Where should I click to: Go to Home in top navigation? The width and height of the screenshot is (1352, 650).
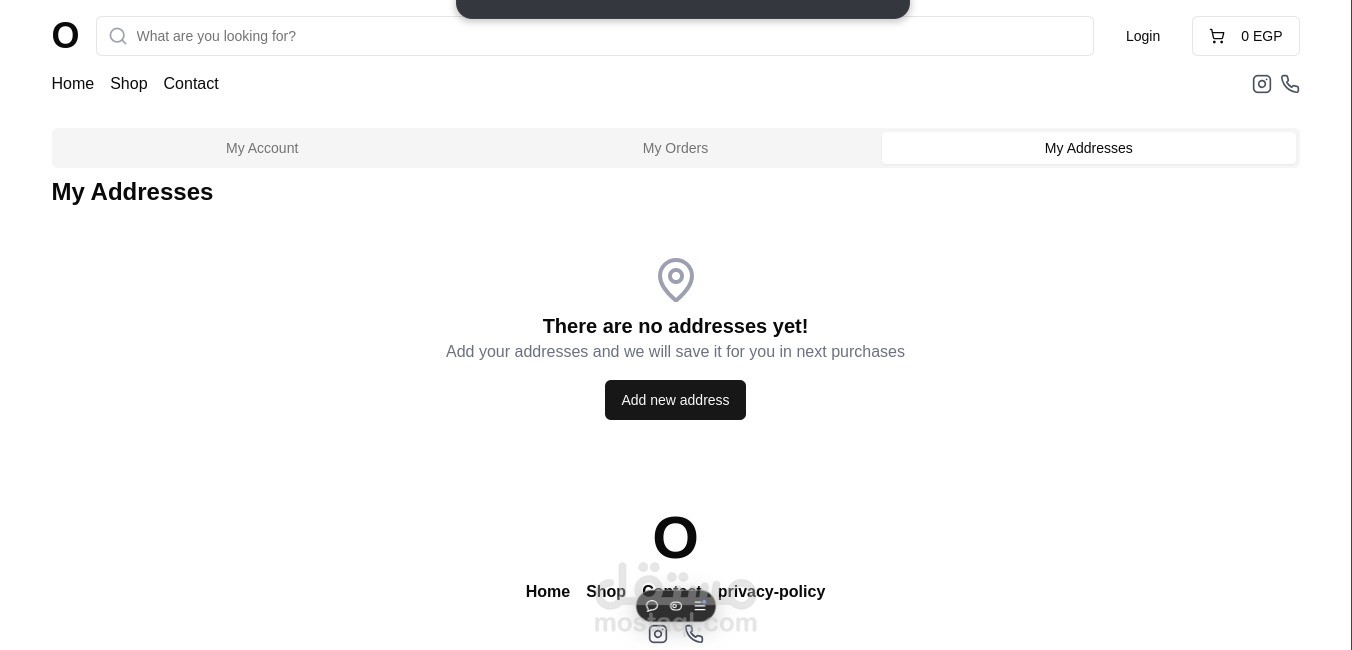tap(73, 84)
